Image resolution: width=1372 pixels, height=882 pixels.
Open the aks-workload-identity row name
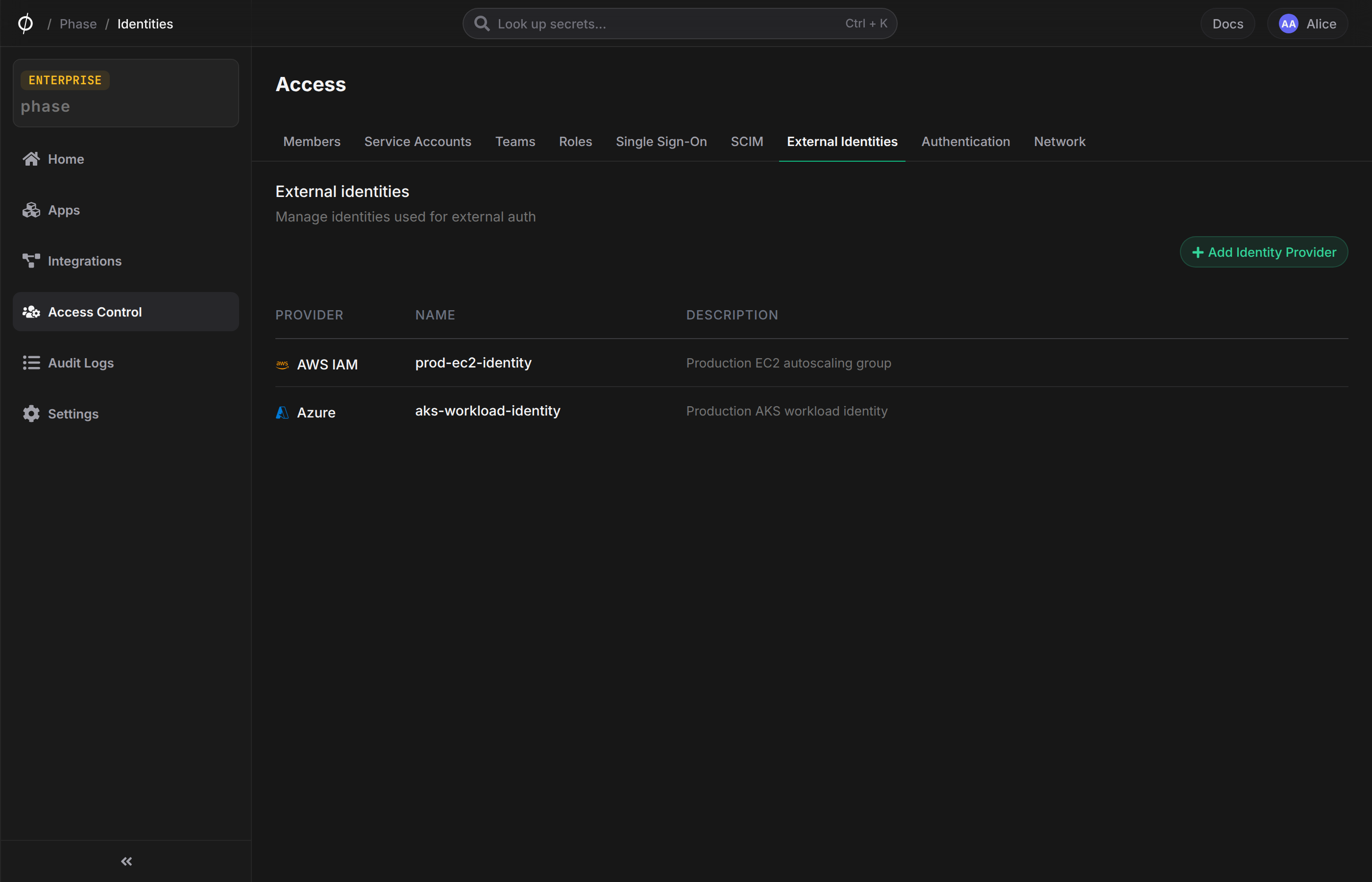pos(487,411)
